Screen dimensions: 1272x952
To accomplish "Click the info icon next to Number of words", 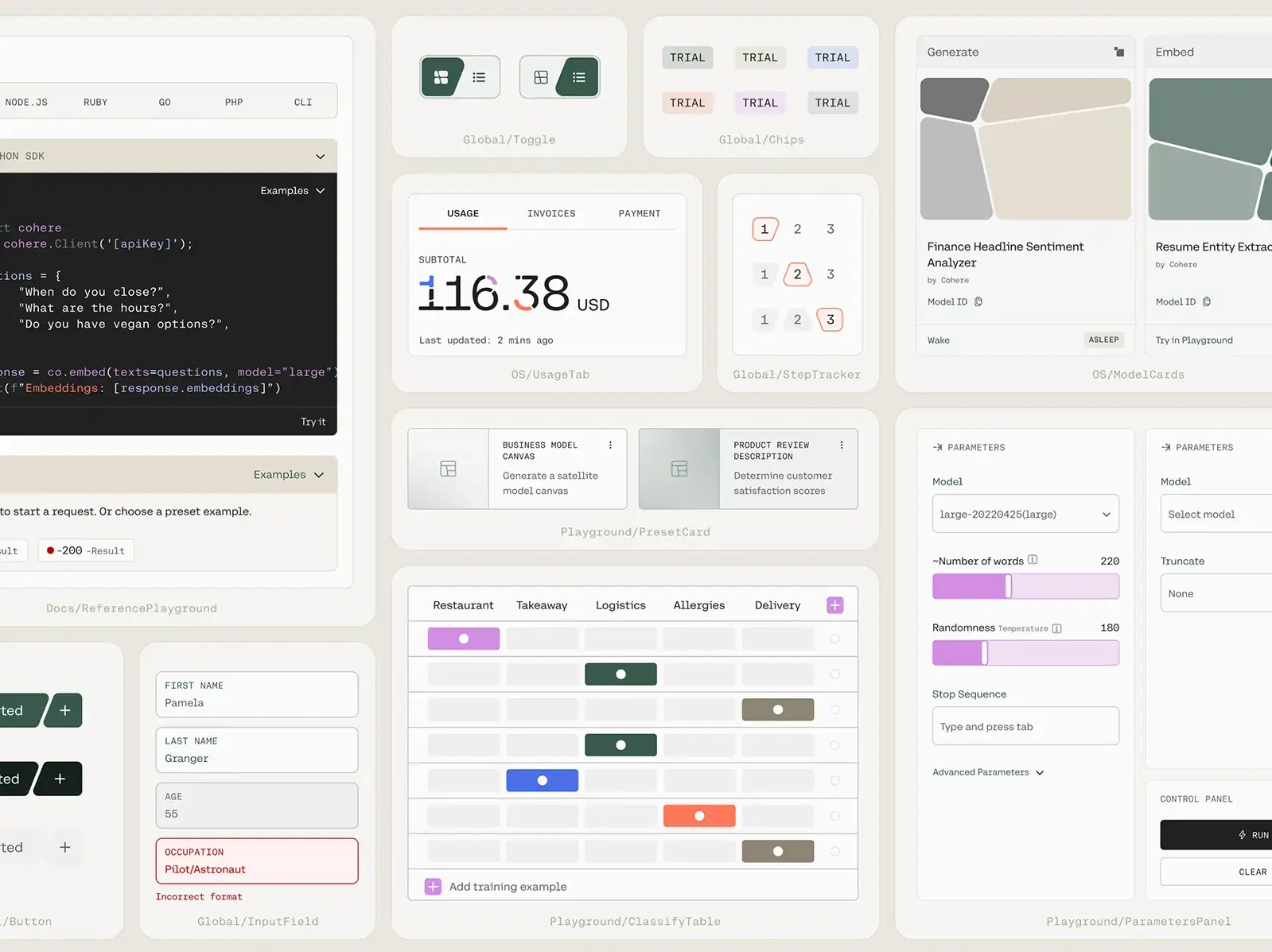I will click(1033, 560).
